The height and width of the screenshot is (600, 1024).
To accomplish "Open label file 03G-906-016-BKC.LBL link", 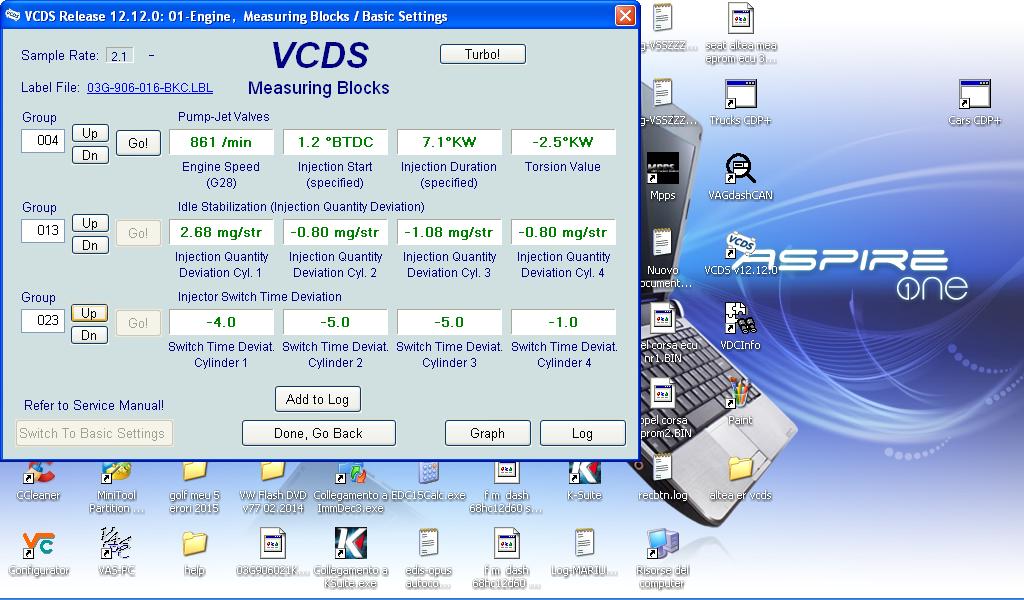I will coord(150,88).
